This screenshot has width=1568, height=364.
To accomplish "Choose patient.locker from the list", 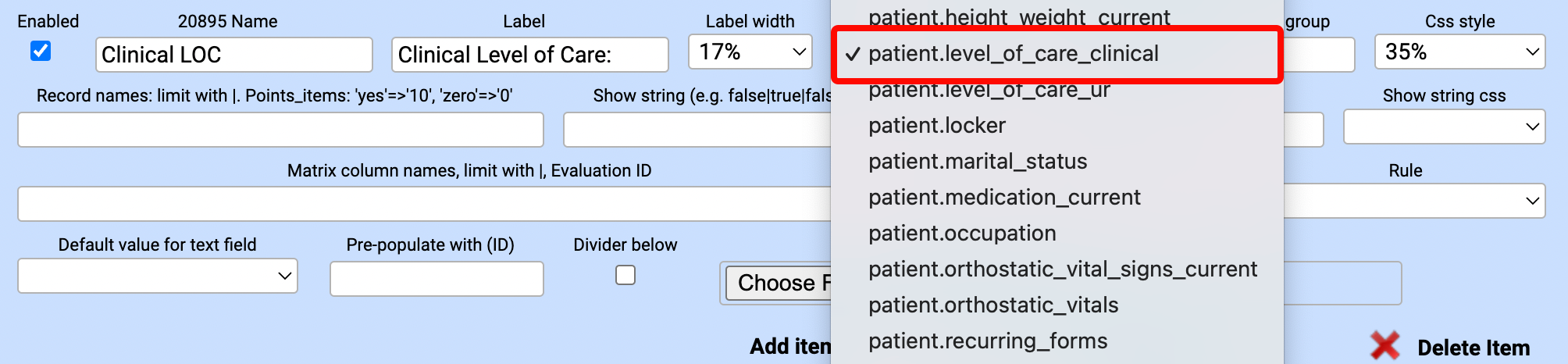I will coord(937,126).
